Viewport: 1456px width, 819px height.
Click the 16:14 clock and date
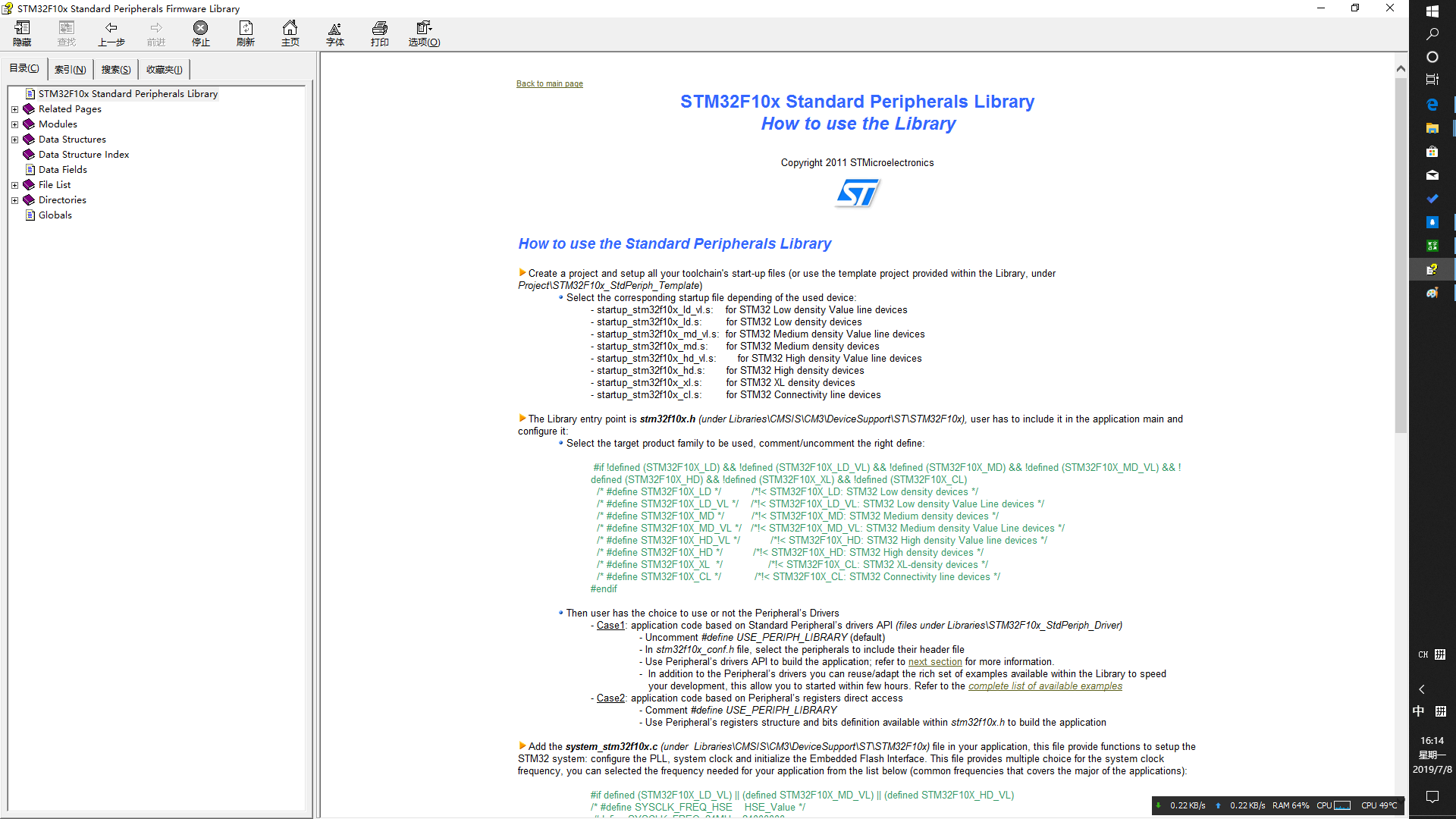point(1432,755)
